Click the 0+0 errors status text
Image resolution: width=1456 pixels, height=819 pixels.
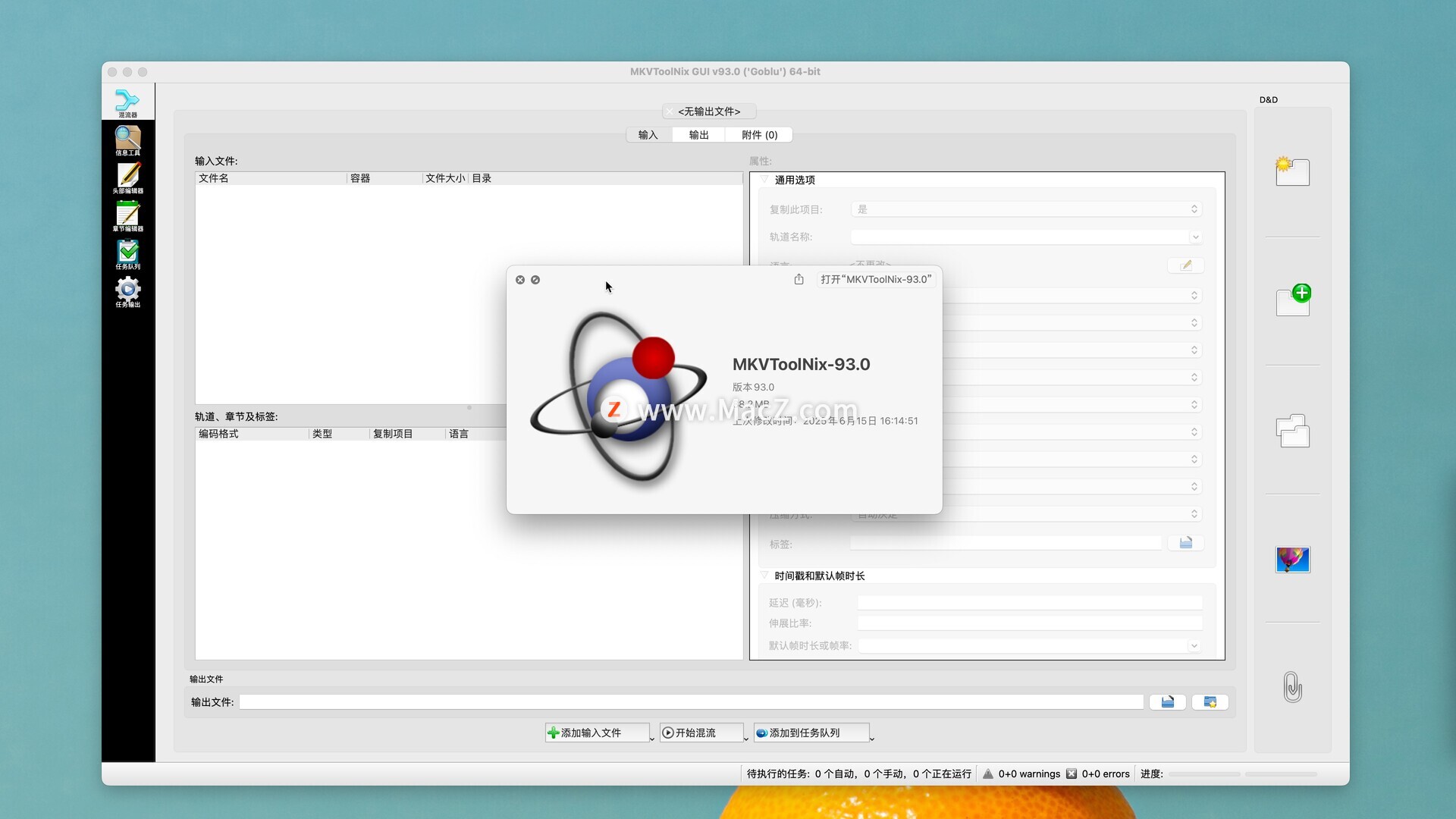pos(1106,774)
